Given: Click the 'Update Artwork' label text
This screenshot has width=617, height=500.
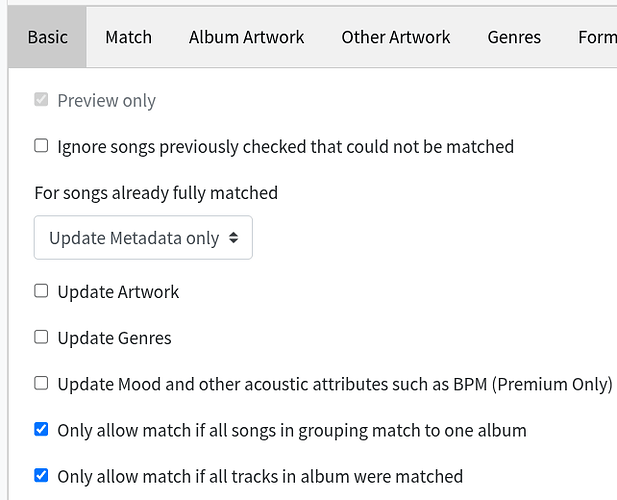Looking at the screenshot, I should (x=118, y=292).
